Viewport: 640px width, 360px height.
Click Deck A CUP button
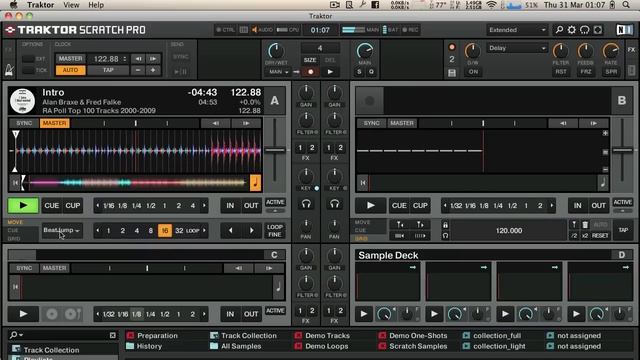coord(73,206)
